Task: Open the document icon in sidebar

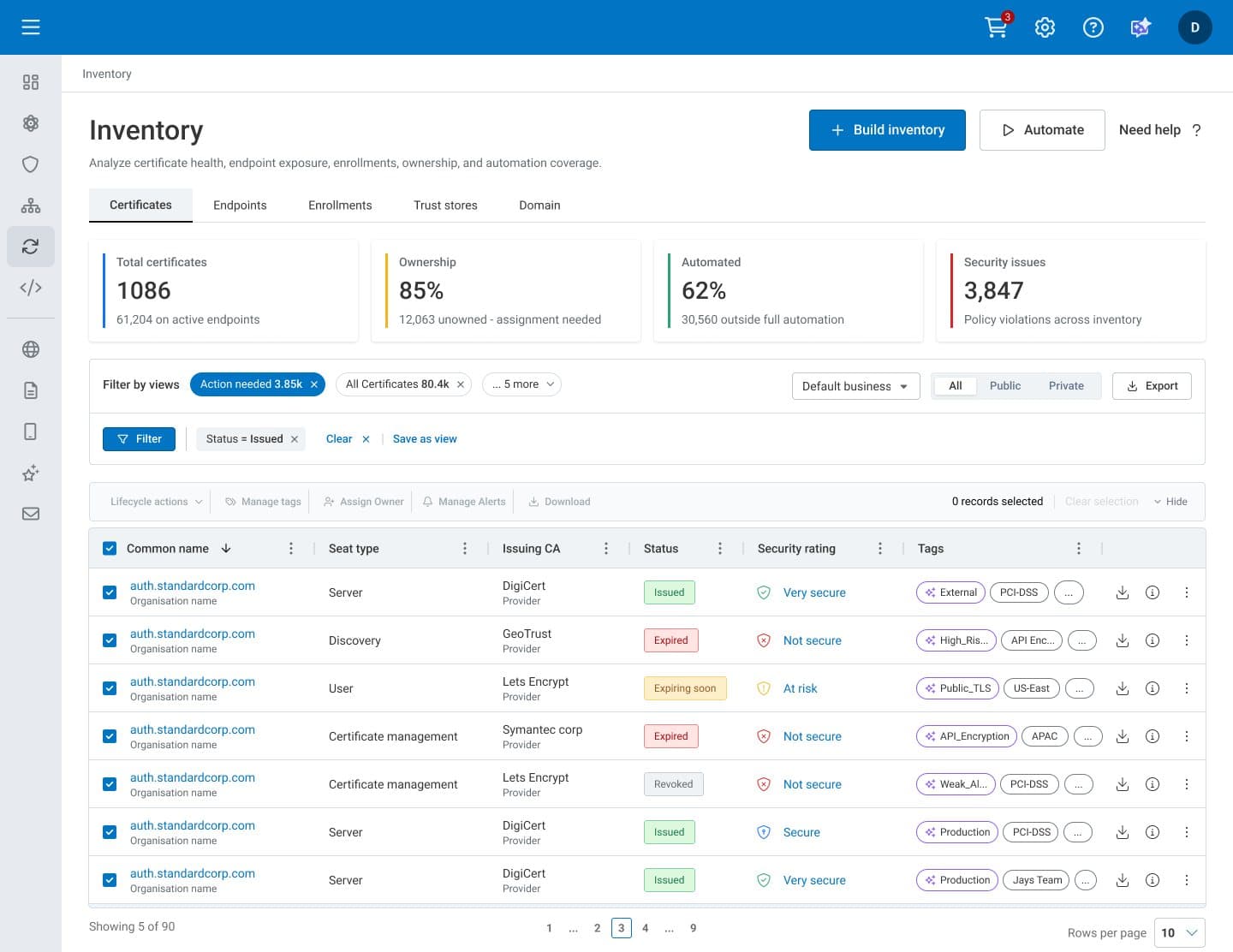Action: point(31,390)
